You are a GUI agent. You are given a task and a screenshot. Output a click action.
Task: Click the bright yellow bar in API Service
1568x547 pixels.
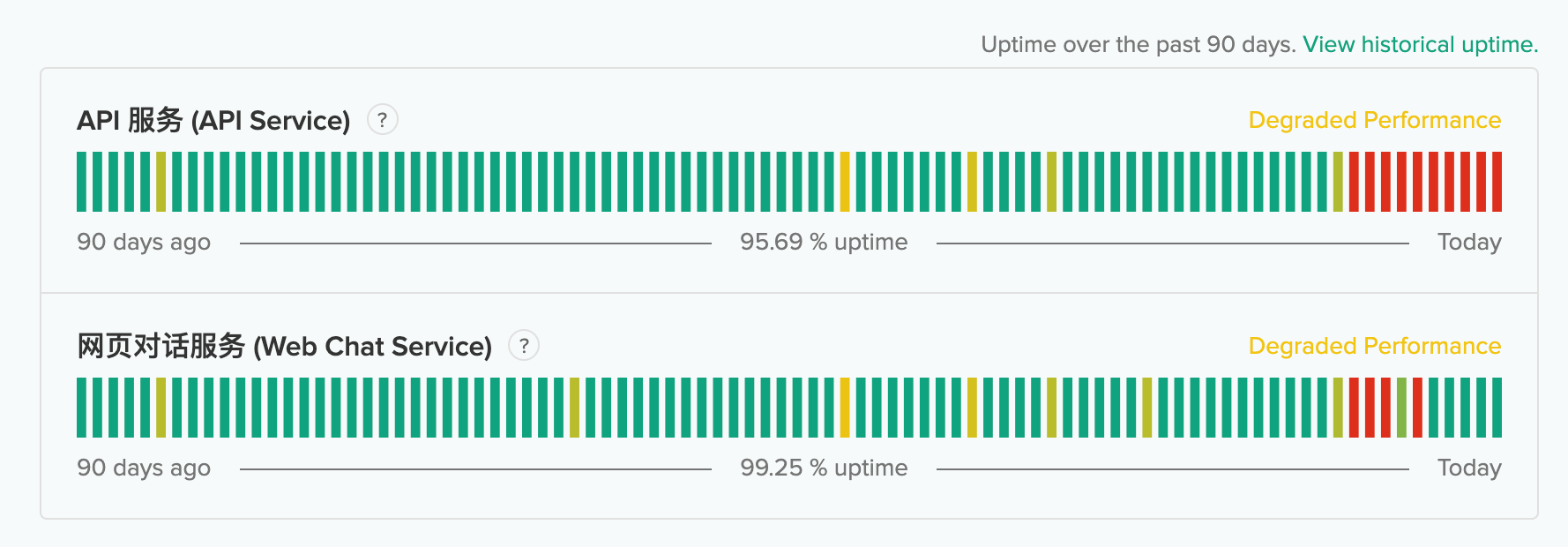[845, 182]
